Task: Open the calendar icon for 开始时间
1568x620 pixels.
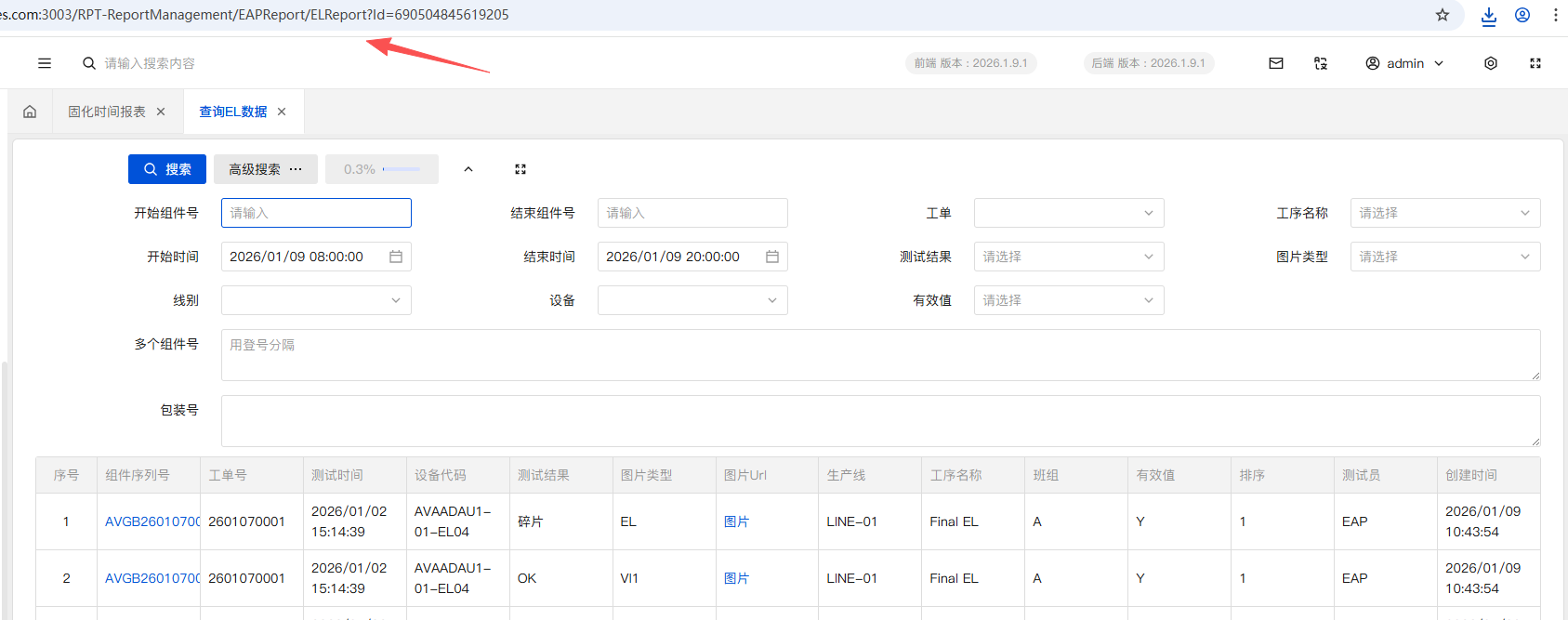Action: 396,257
